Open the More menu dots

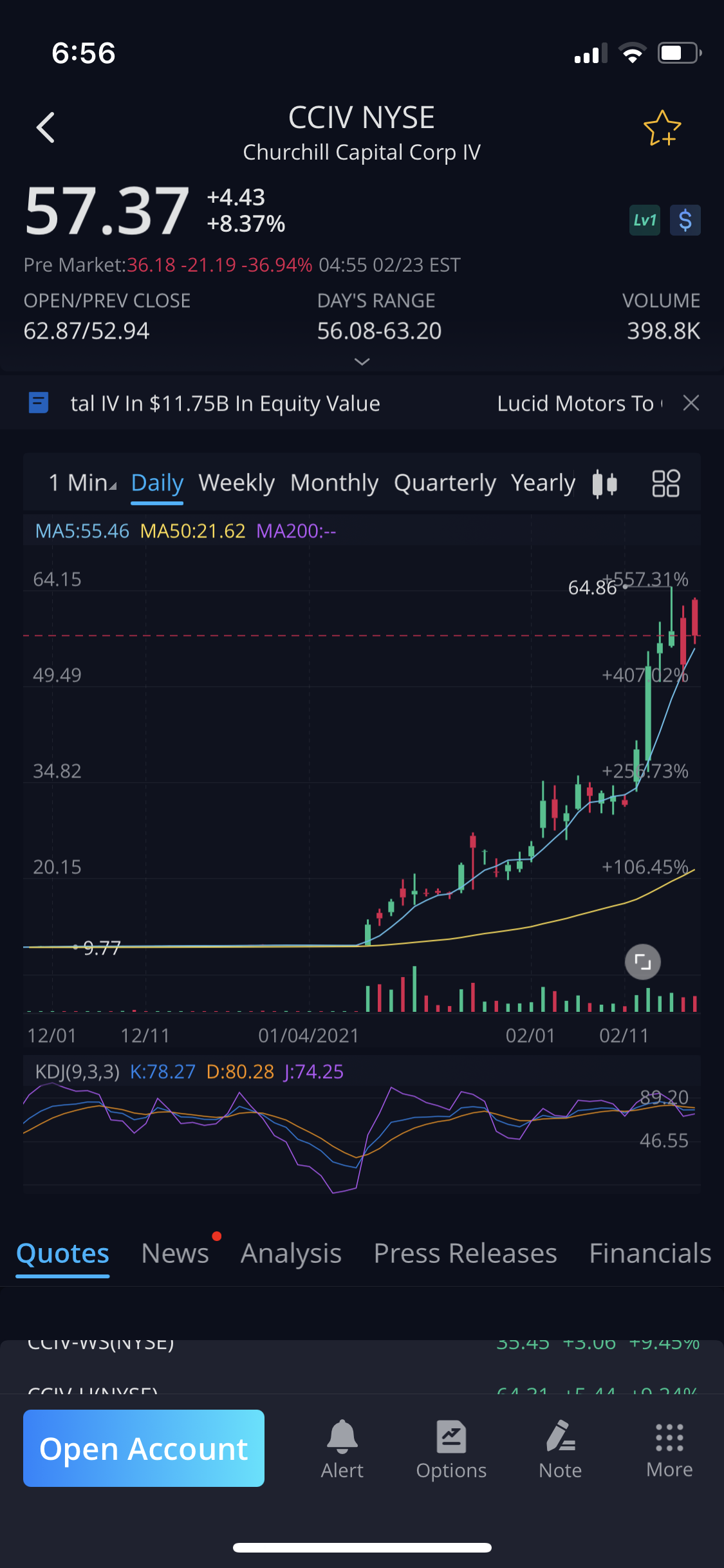669,1448
